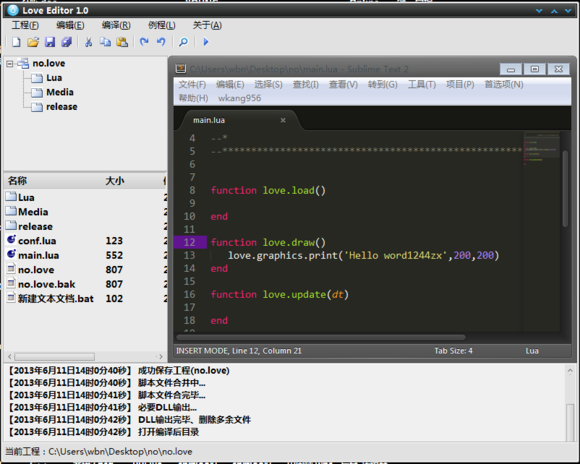The width and height of the screenshot is (580, 464).
Task: Open the wkang956 menu item
Action: [239, 98]
